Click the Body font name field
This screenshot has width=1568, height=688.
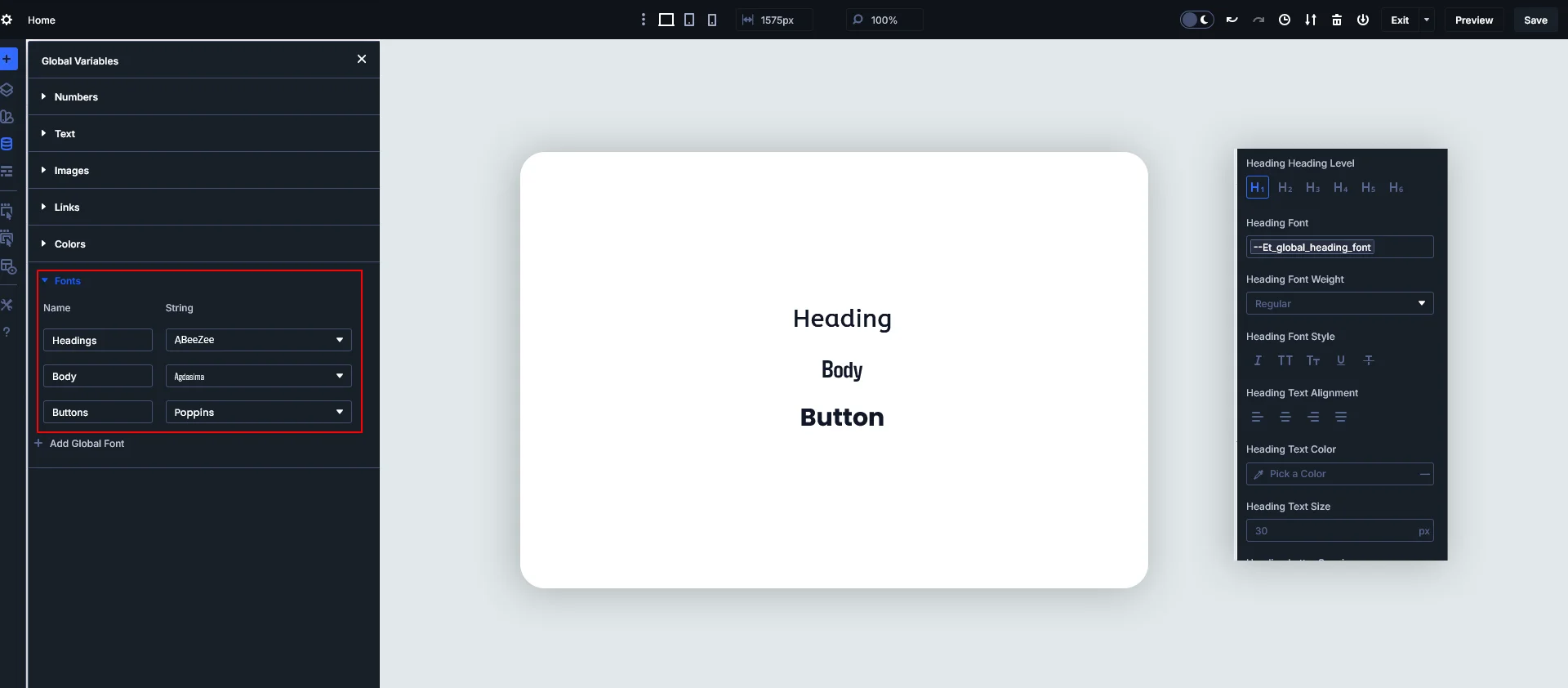(x=98, y=376)
